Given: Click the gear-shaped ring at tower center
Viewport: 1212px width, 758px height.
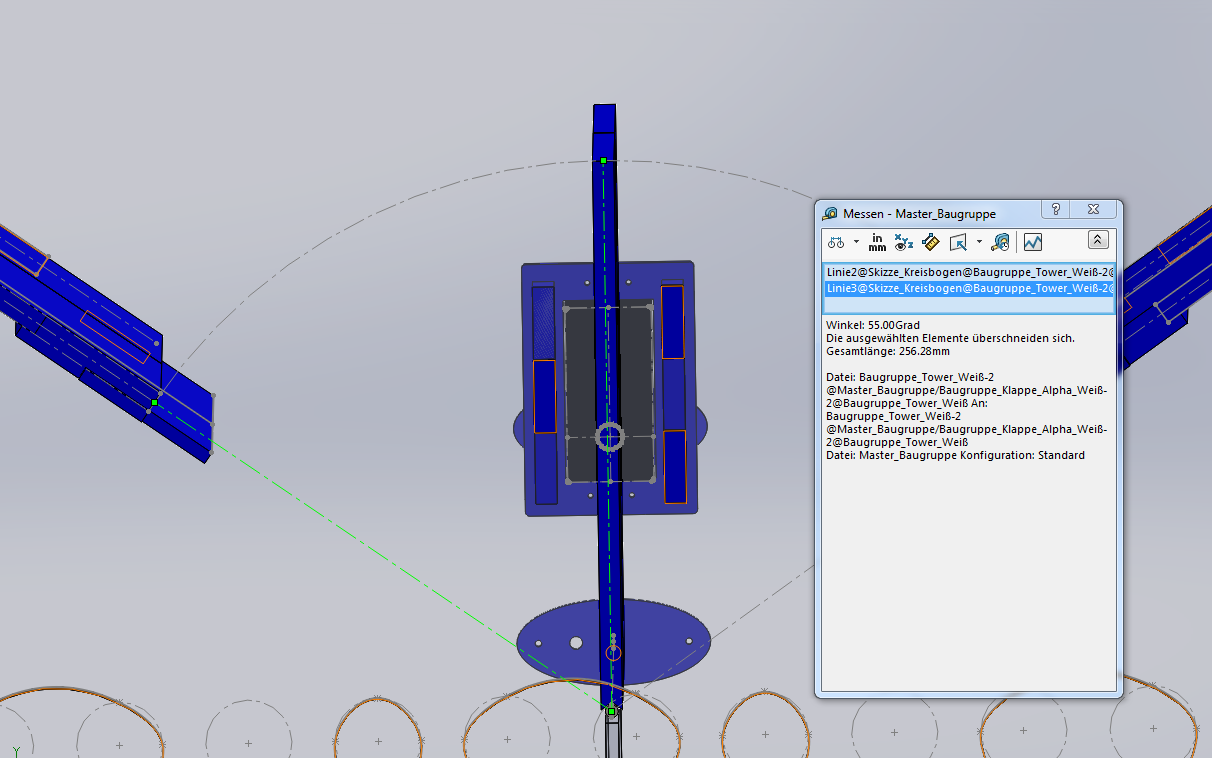Looking at the screenshot, I should (x=609, y=437).
